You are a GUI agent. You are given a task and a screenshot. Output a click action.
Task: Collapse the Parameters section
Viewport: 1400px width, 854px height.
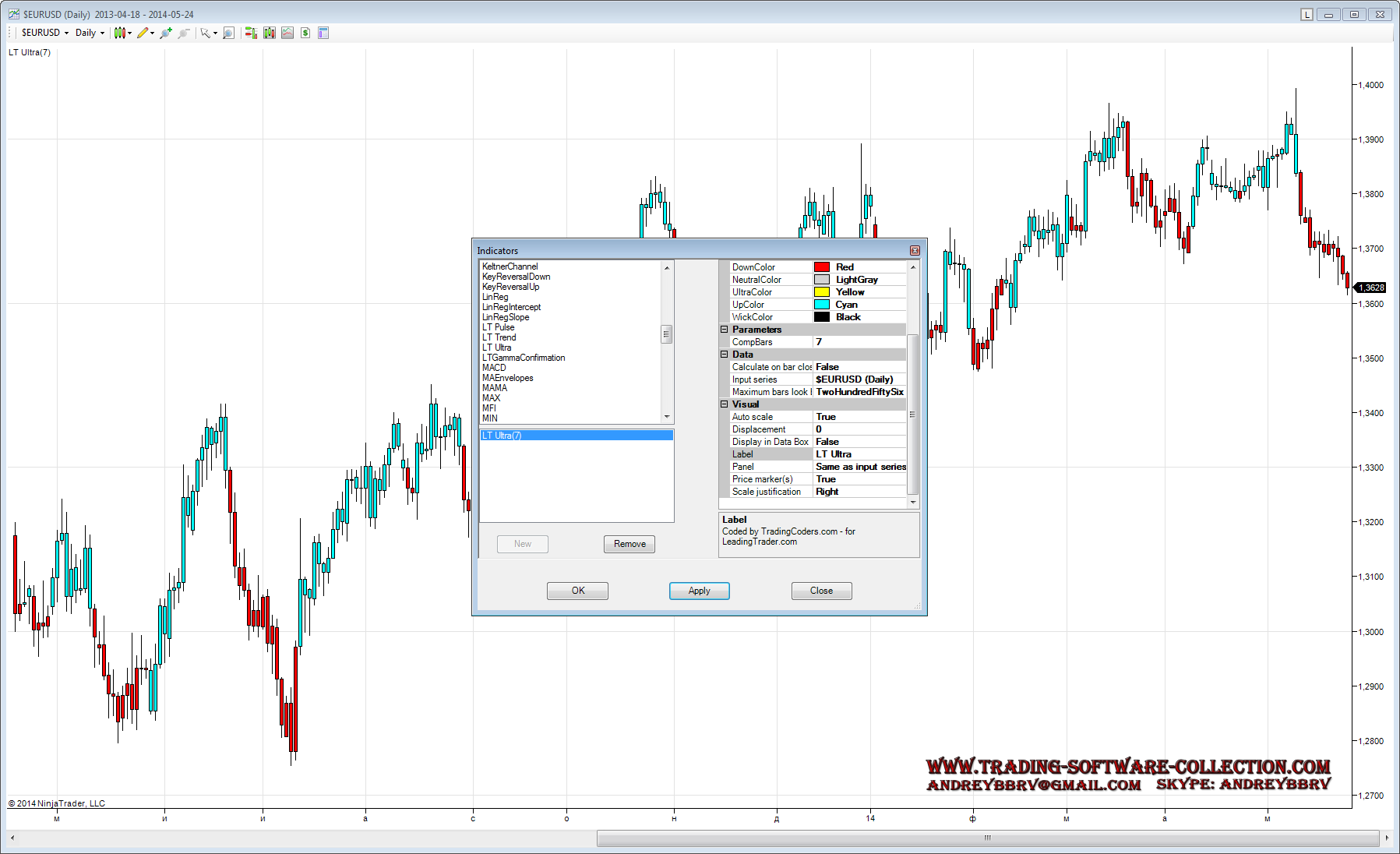724,330
